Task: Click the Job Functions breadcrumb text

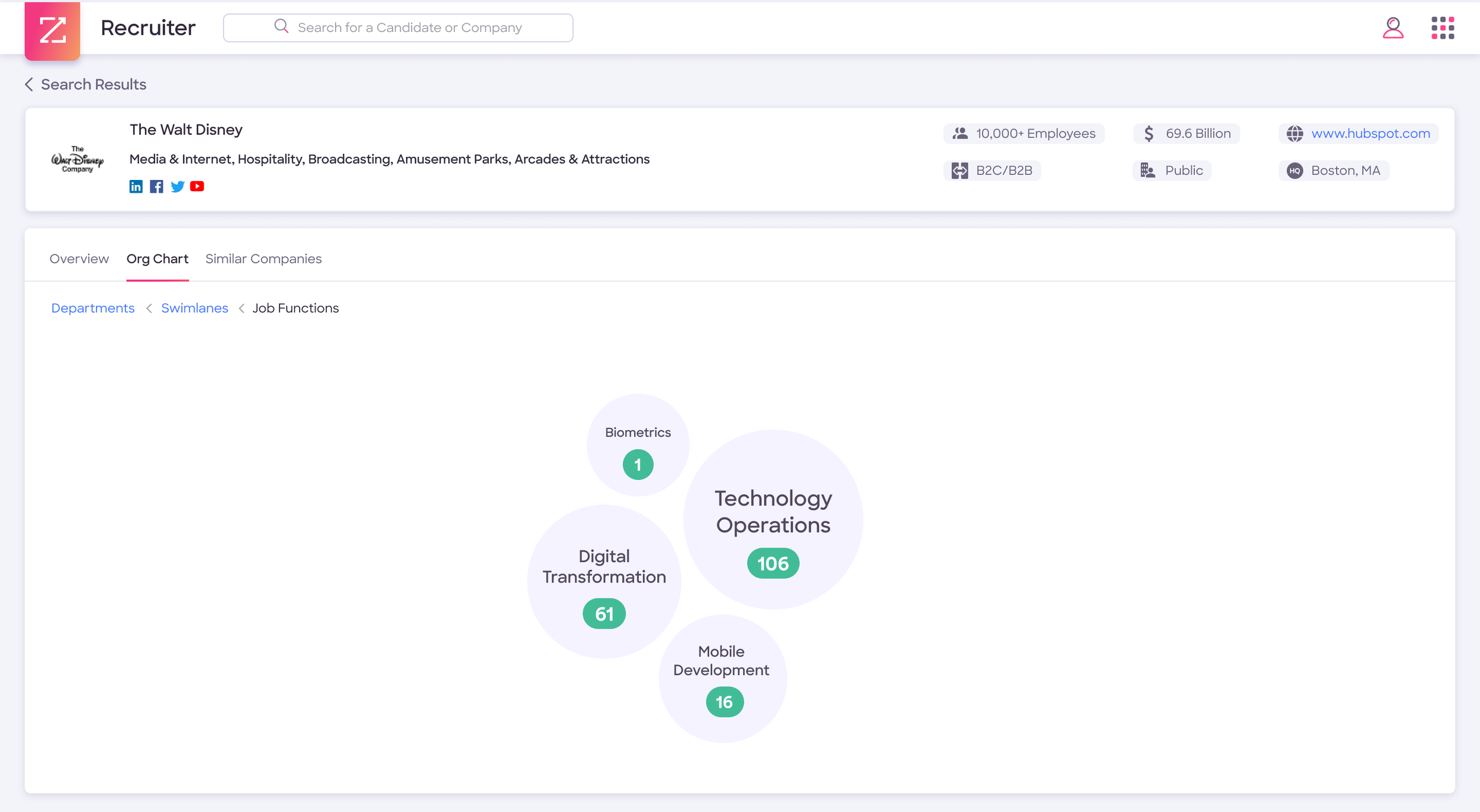Action: (295, 308)
